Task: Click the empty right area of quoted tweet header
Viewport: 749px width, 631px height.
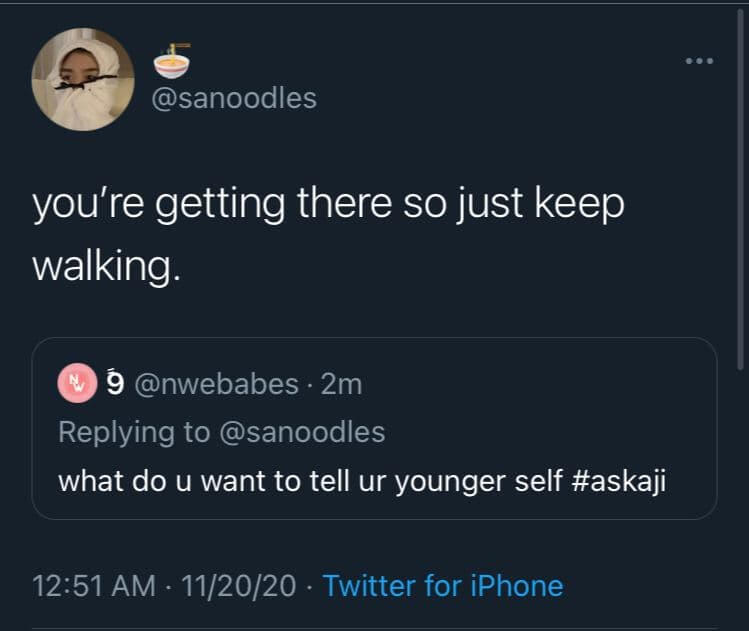Action: coord(560,384)
